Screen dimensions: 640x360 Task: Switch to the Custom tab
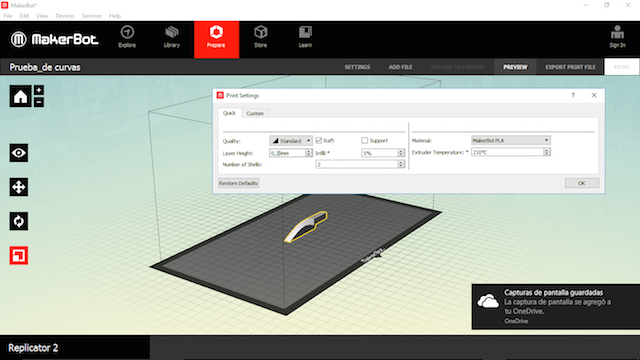tap(255, 113)
